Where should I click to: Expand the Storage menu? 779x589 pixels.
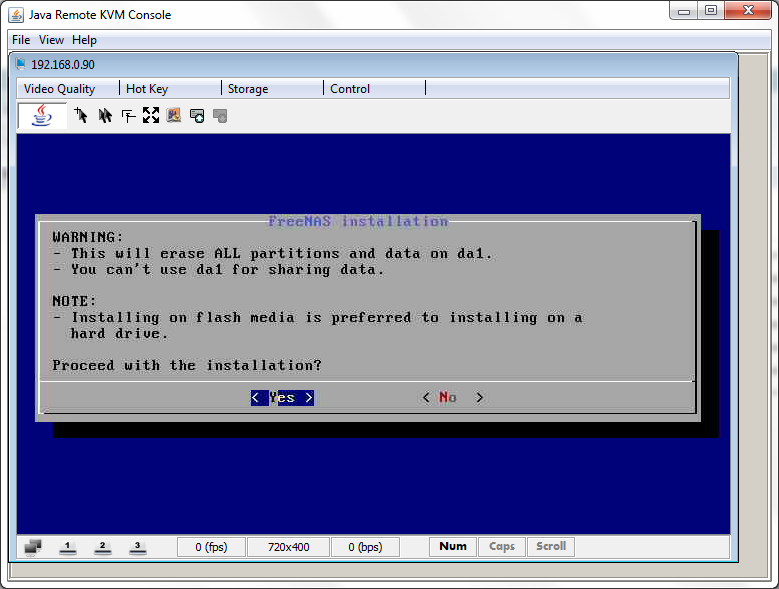pos(248,89)
